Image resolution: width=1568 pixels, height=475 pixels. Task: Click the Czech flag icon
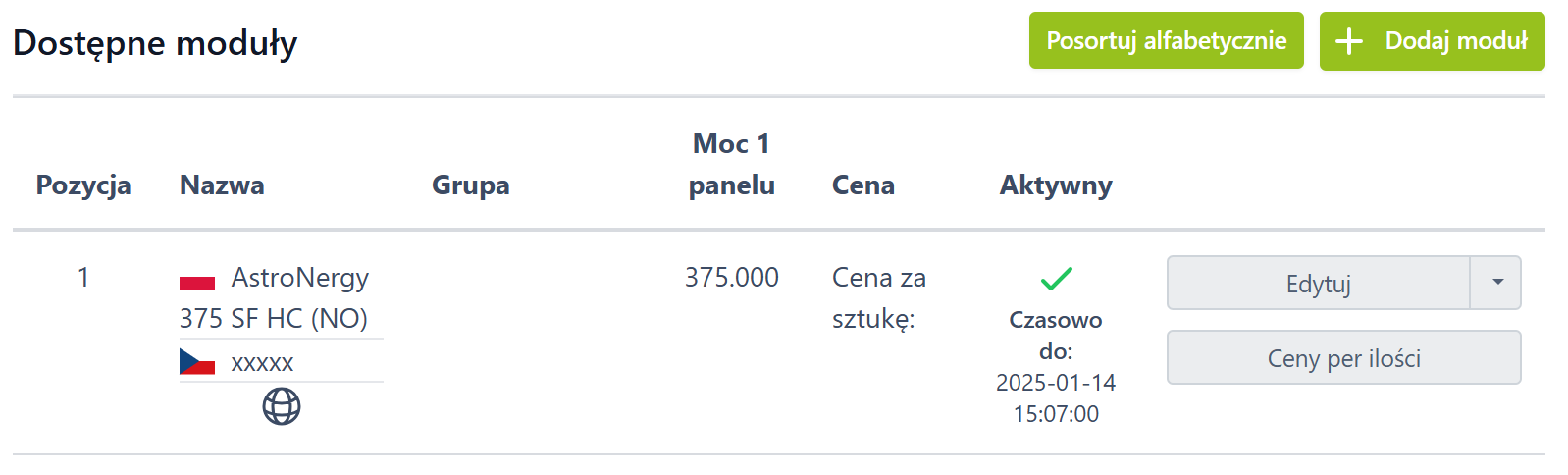point(197,362)
